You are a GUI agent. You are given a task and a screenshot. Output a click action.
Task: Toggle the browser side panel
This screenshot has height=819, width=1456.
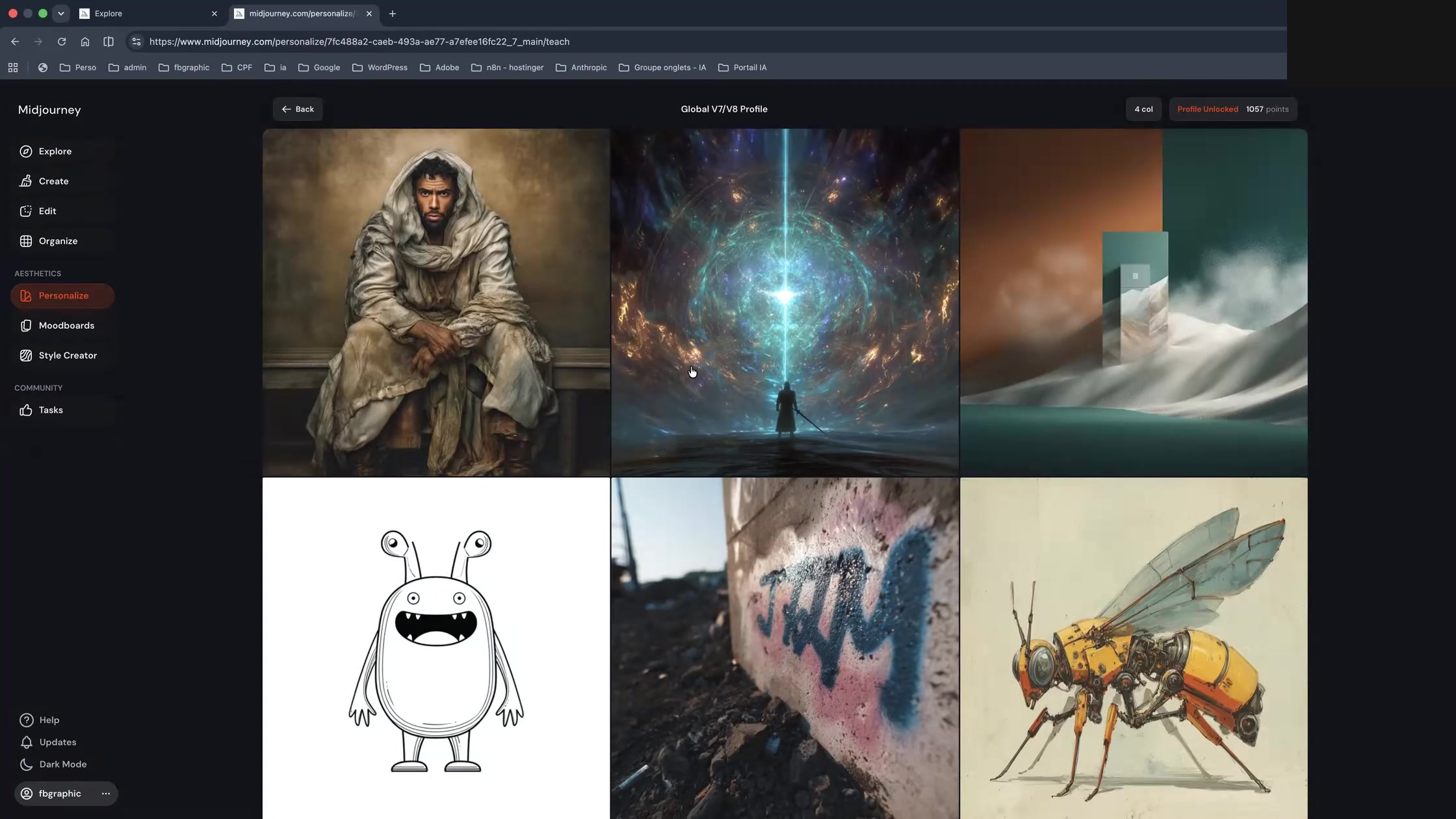coord(109,42)
